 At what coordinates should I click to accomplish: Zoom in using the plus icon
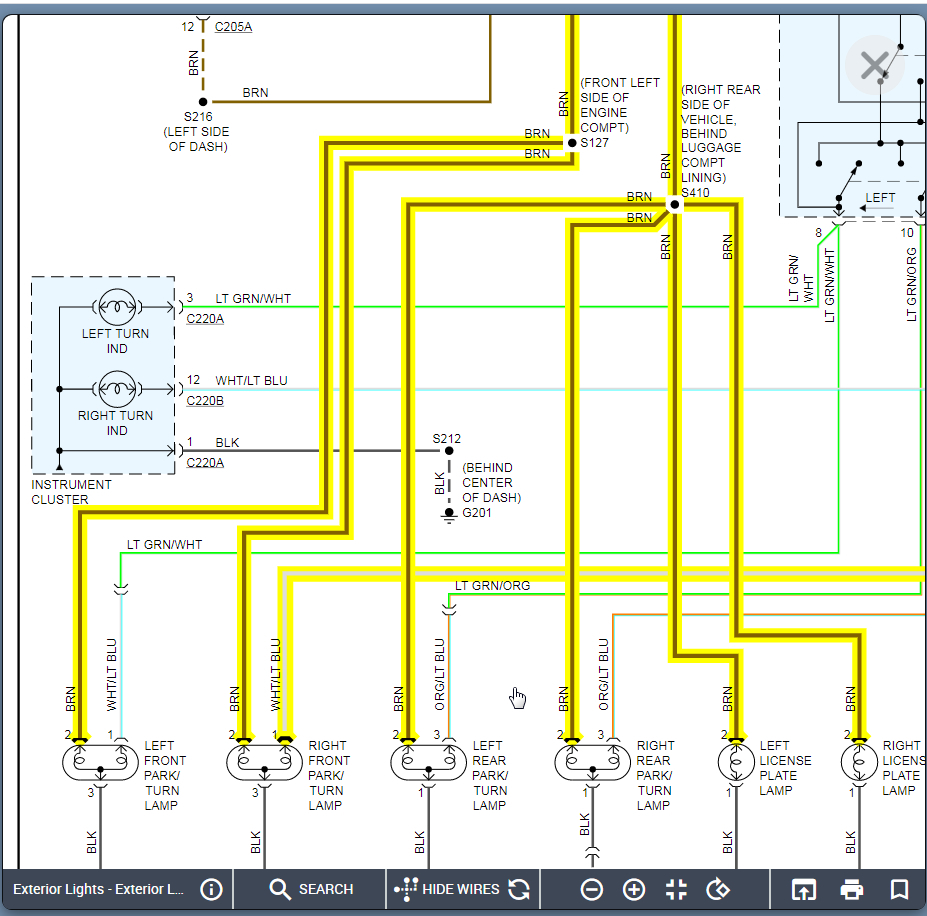tap(634, 889)
